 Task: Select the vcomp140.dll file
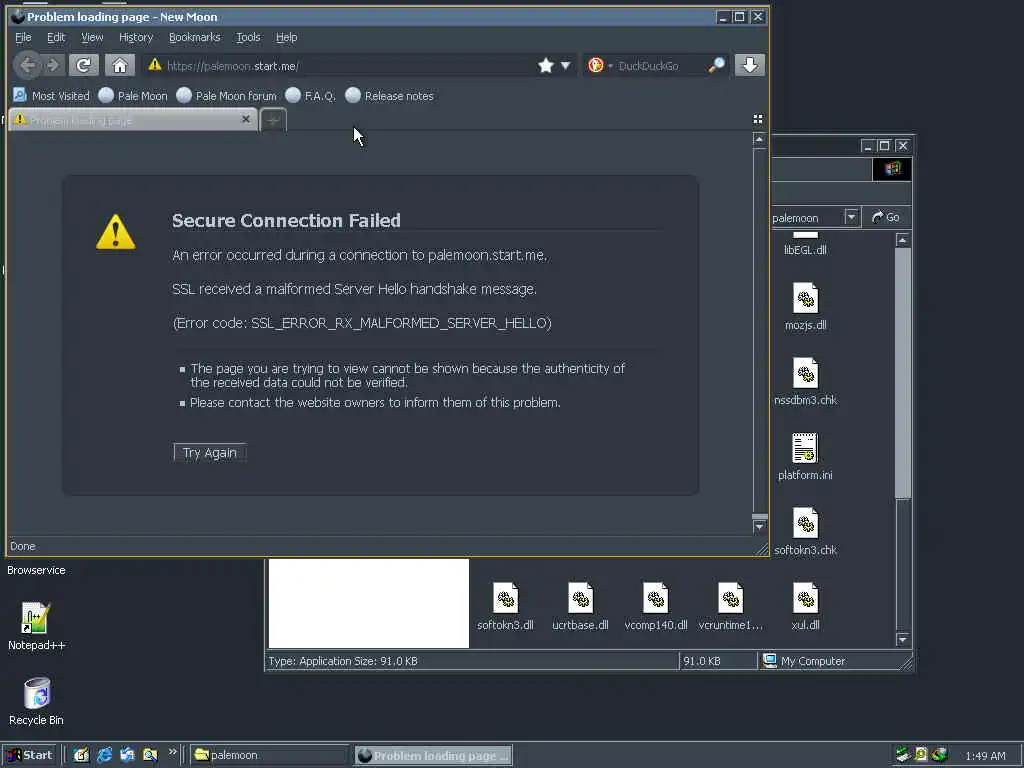pyautogui.click(x=656, y=607)
